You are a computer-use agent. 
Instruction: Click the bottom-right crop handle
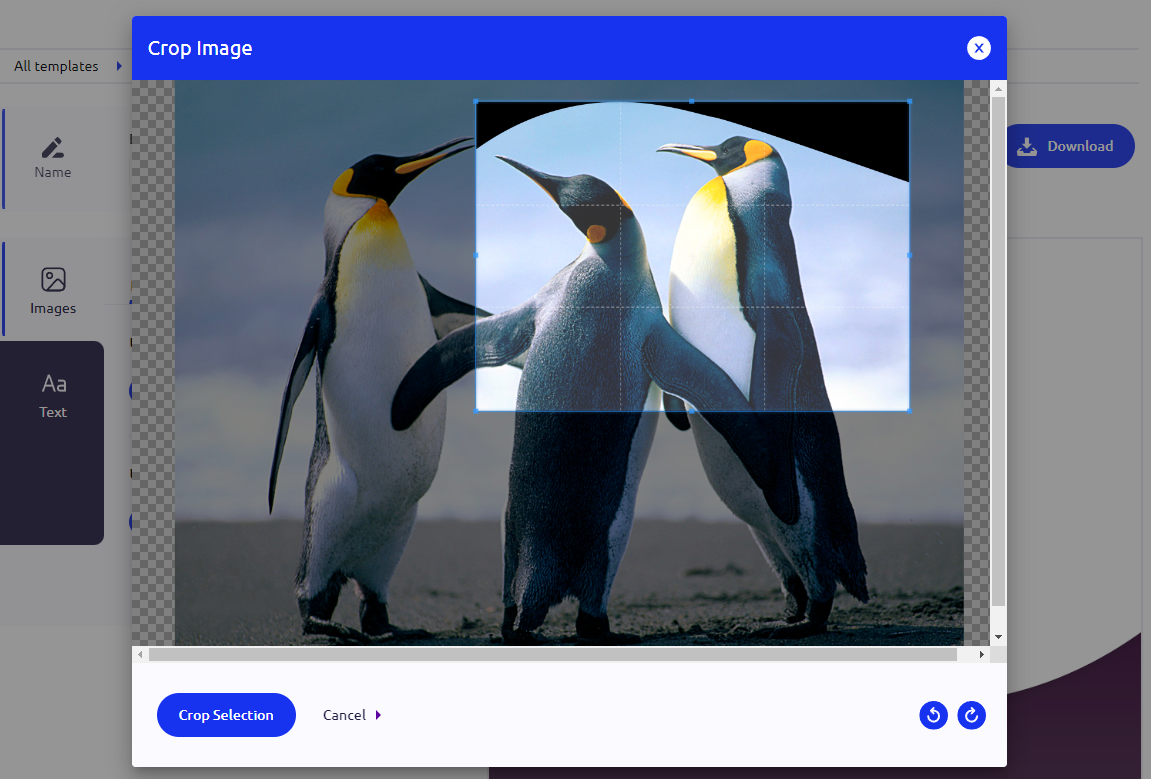(x=909, y=410)
